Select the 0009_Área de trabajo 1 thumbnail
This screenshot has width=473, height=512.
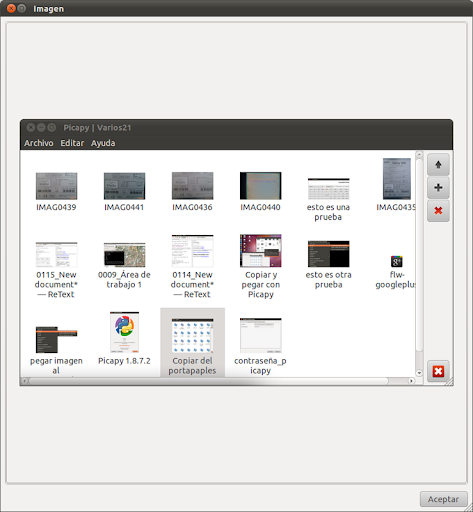tap(124, 255)
